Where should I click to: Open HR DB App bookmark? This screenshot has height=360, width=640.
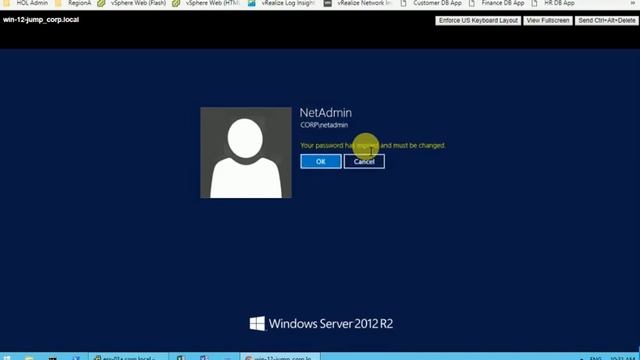coord(553,3)
